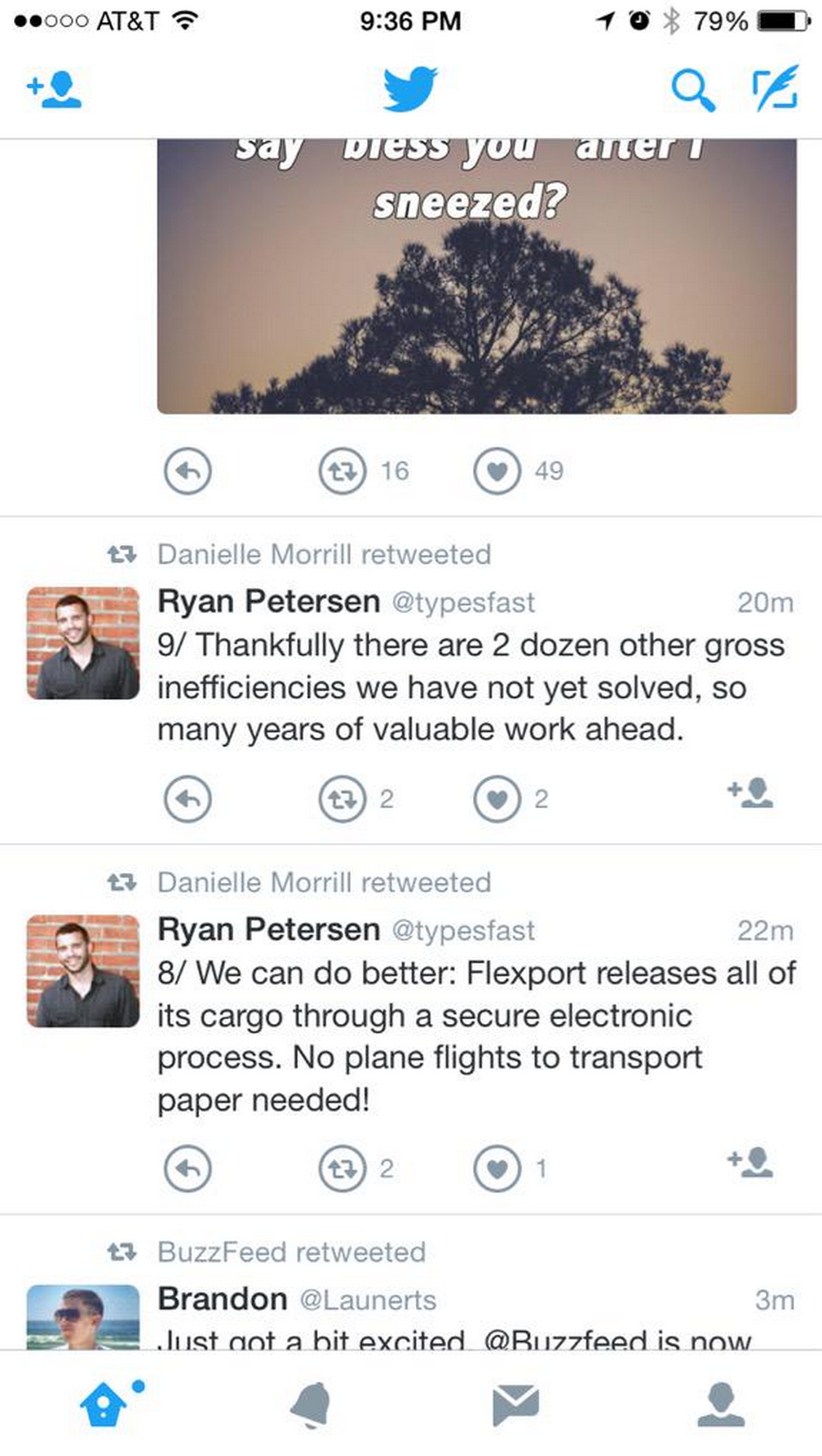Tap the add contact icon in header

tap(55, 90)
